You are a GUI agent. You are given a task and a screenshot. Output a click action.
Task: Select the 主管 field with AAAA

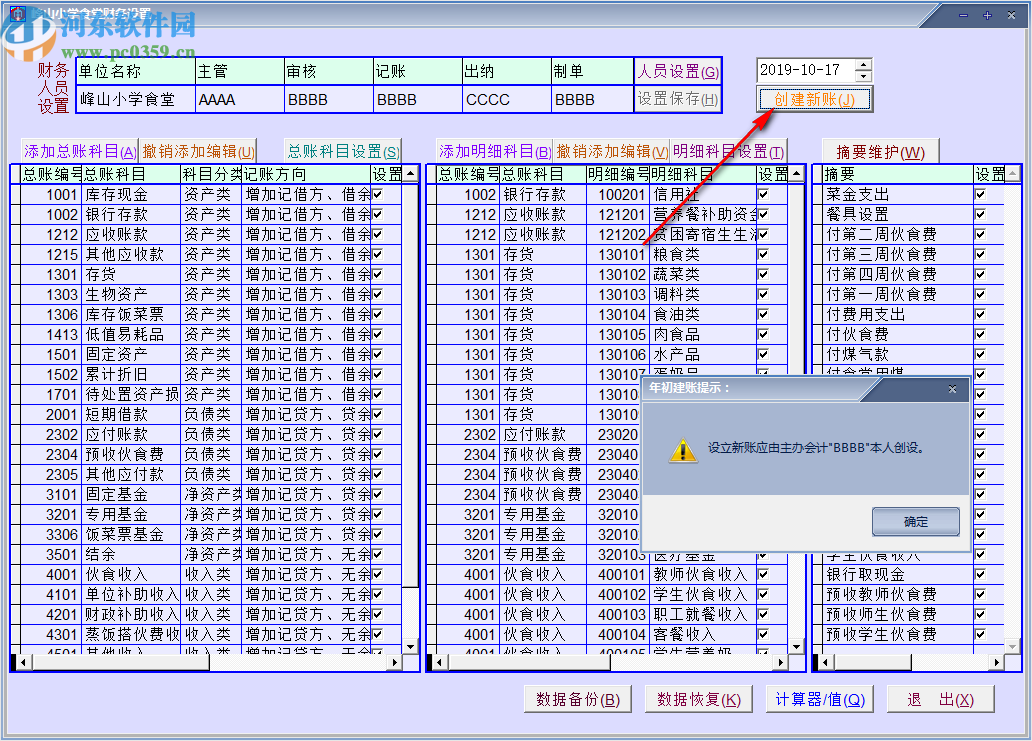(x=238, y=99)
